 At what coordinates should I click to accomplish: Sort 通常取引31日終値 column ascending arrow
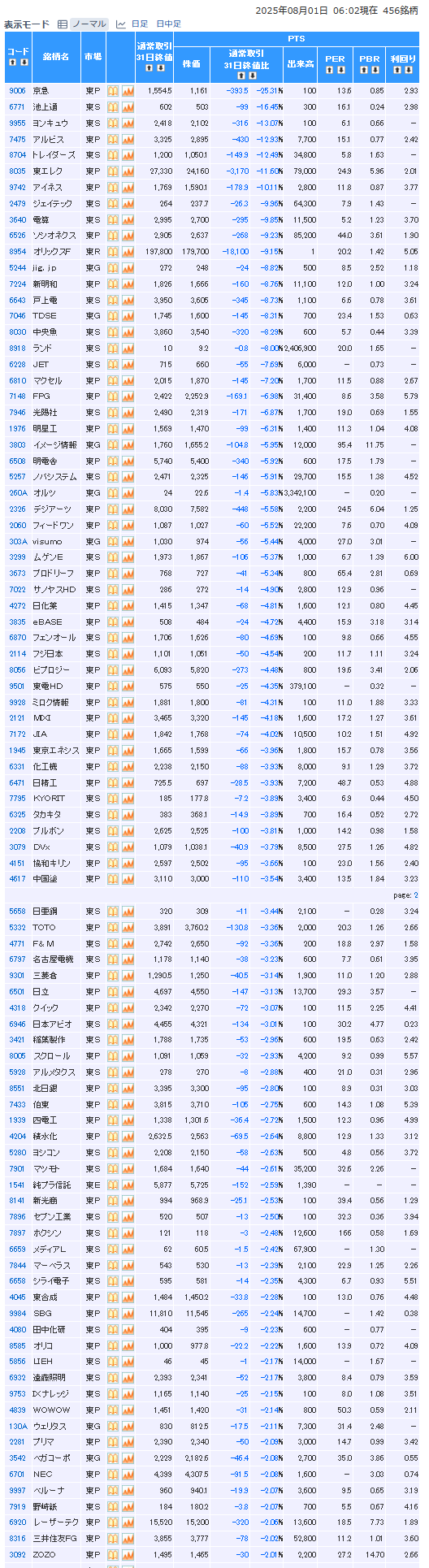(x=149, y=68)
